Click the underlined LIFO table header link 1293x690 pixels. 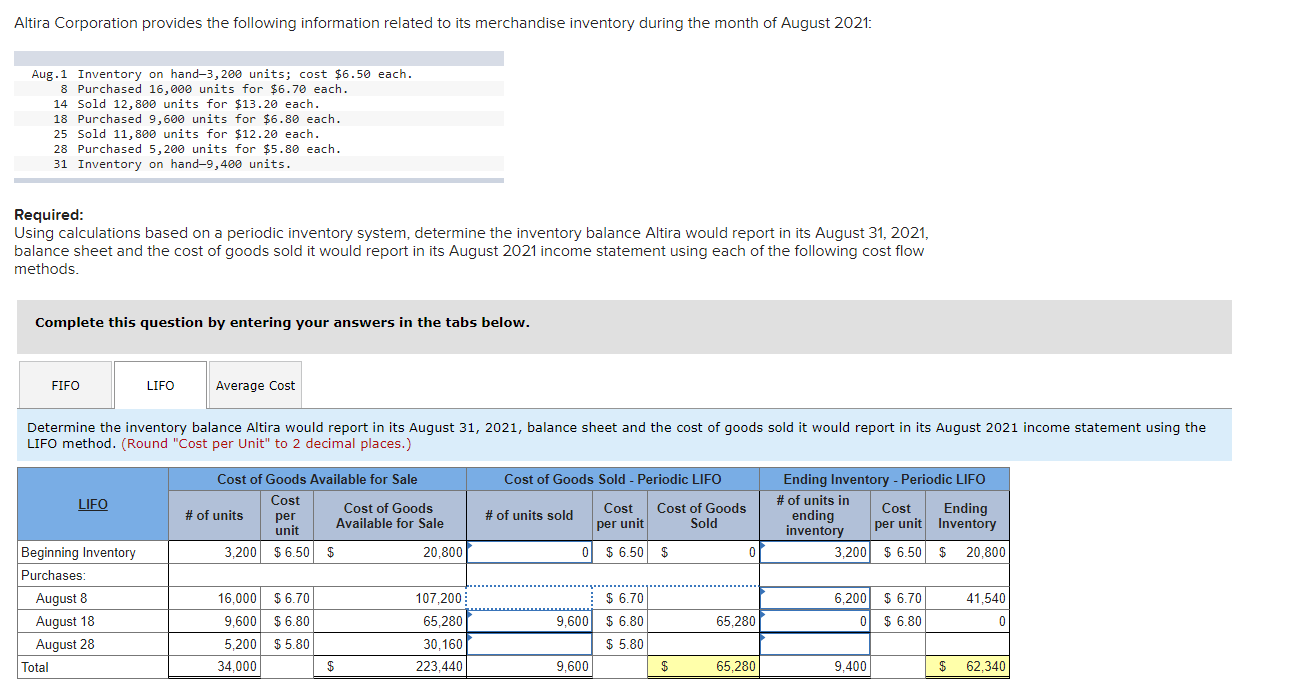pyautogui.click(x=92, y=504)
